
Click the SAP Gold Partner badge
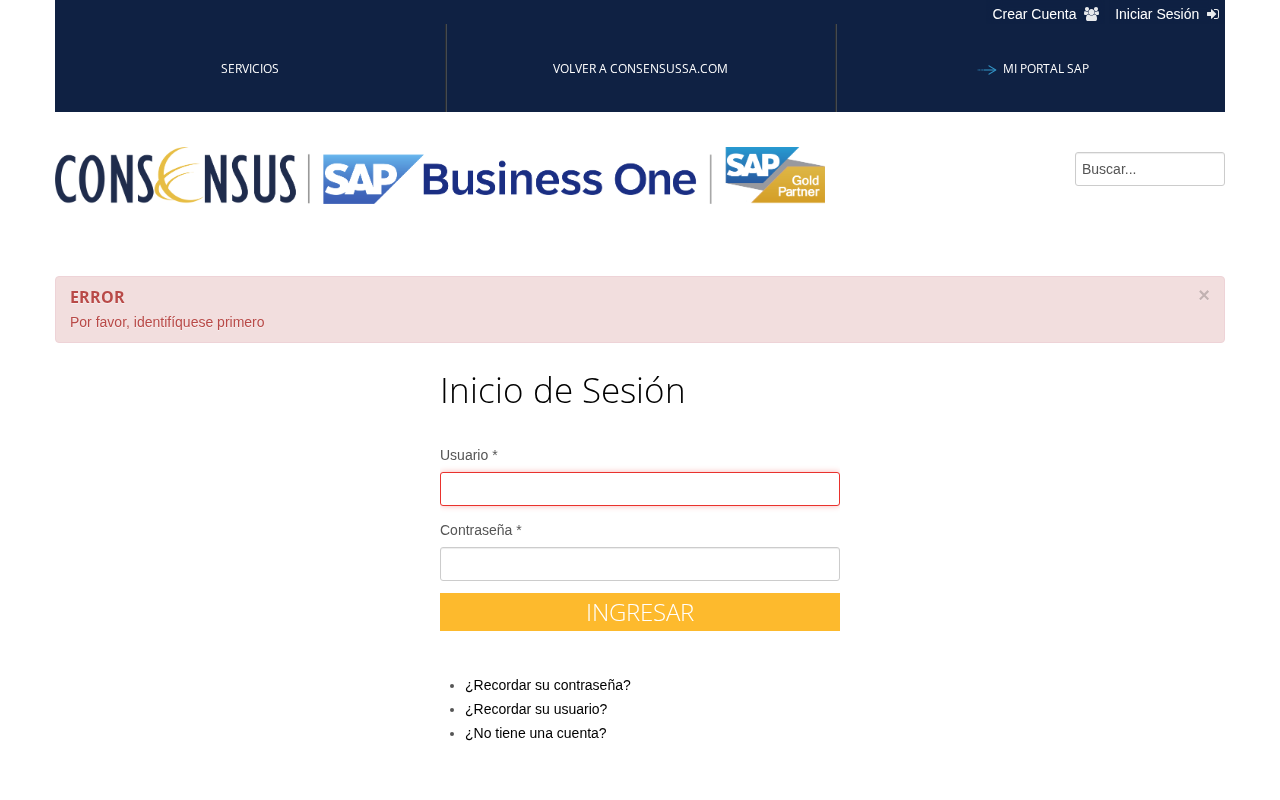pos(775,175)
